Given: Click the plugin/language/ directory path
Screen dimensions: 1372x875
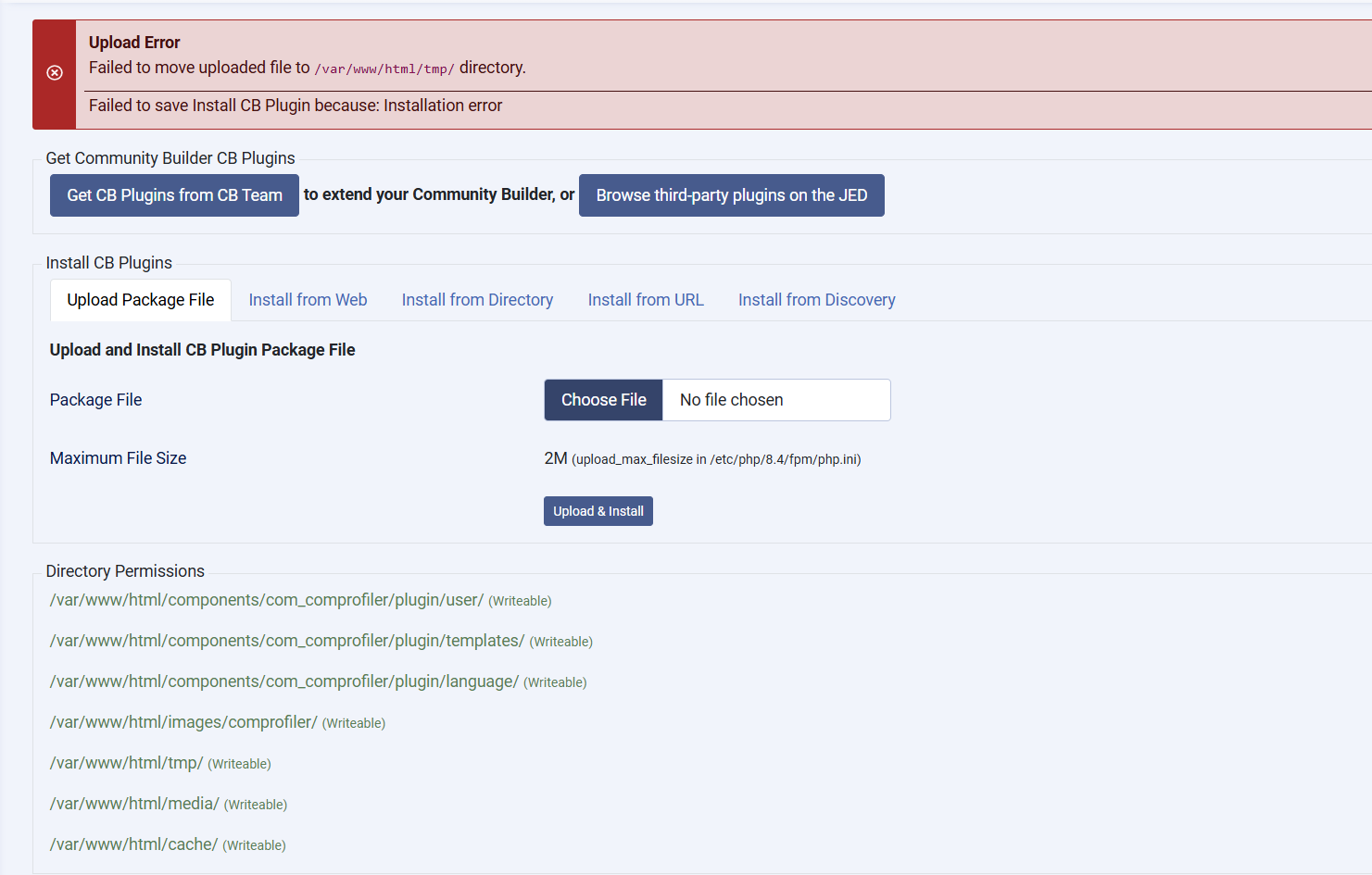Looking at the screenshot, I should [284, 681].
